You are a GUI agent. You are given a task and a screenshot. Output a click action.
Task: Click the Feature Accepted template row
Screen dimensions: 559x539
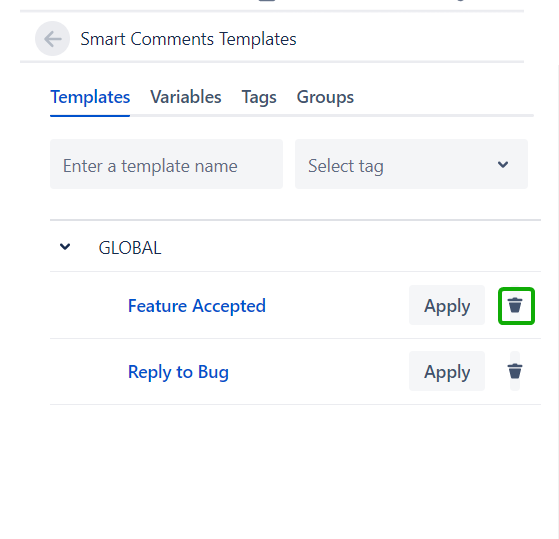[295, 306]
